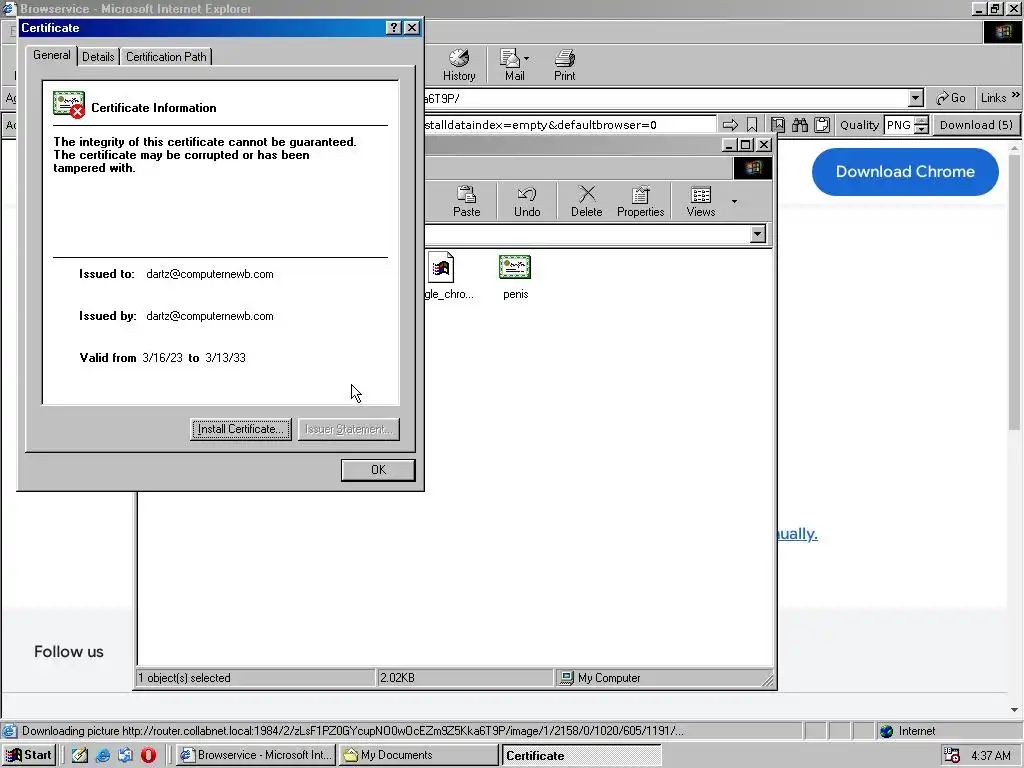Click the Issued to value dartz@computernewb.com

click(x=210, y=274)
